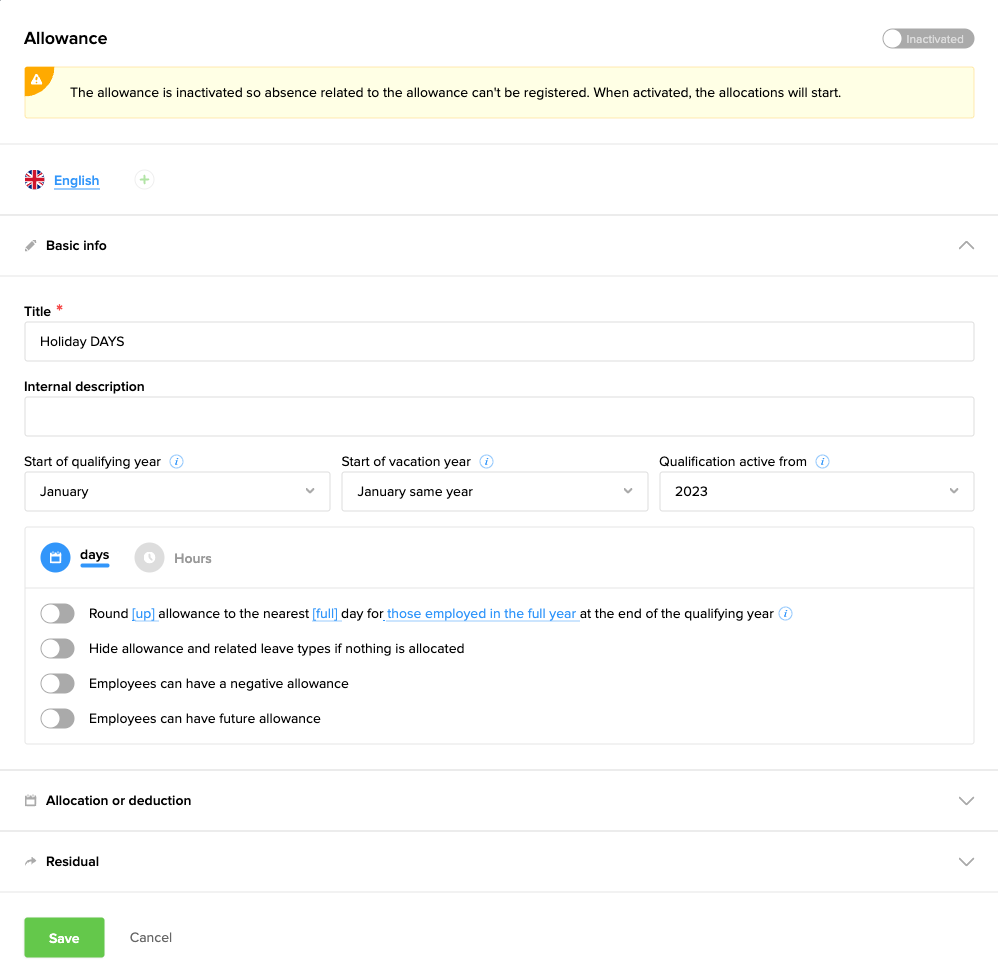The width and height of the screenshot is (998, 978).
Task: Click the blue calendar days icon
Action: 56,558
